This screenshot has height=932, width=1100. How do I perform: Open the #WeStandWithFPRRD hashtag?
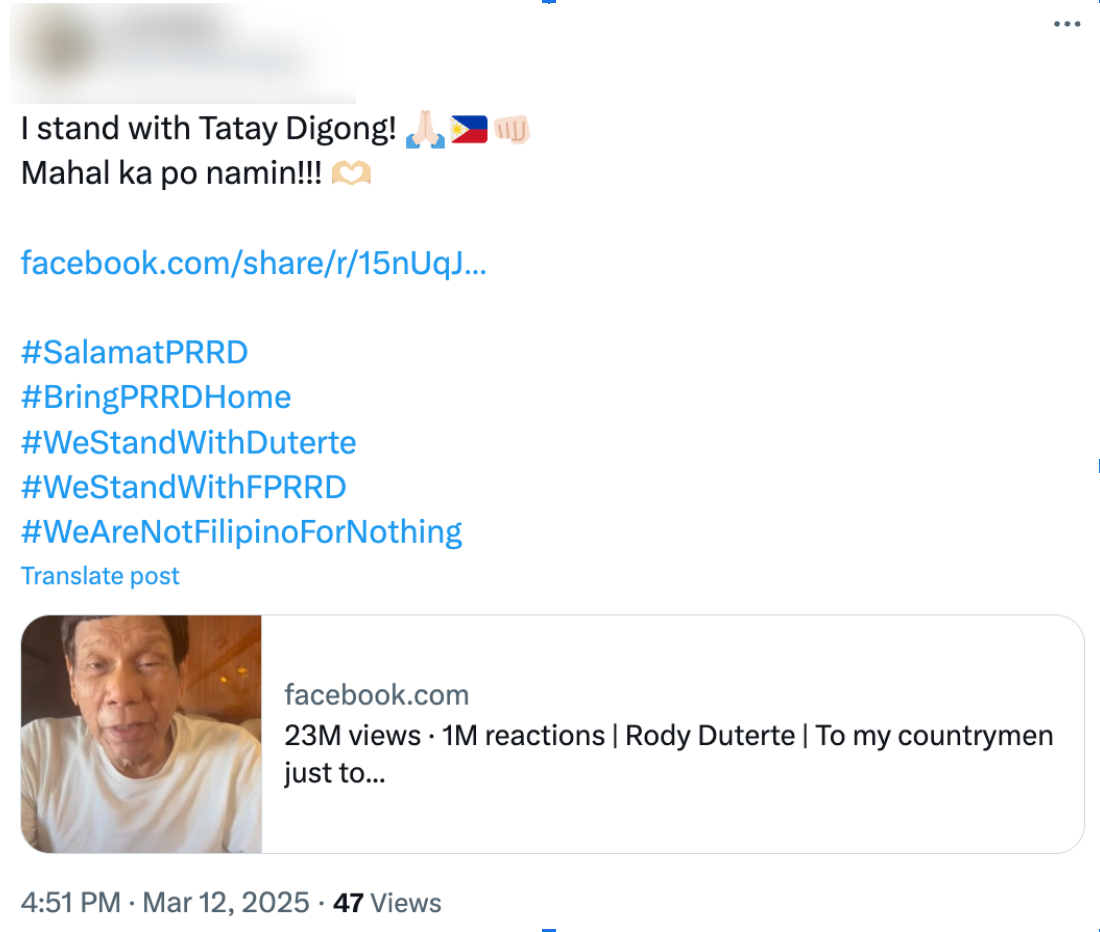click(x=183, y=487)
